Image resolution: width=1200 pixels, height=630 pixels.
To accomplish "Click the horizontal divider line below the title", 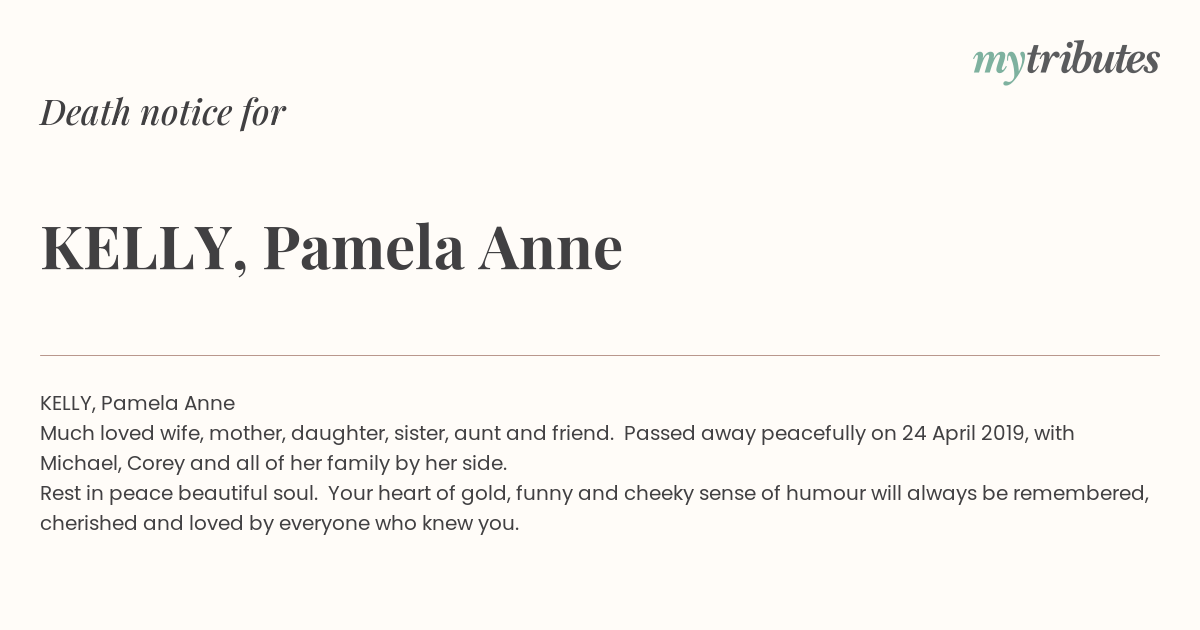I will [600, 355].
